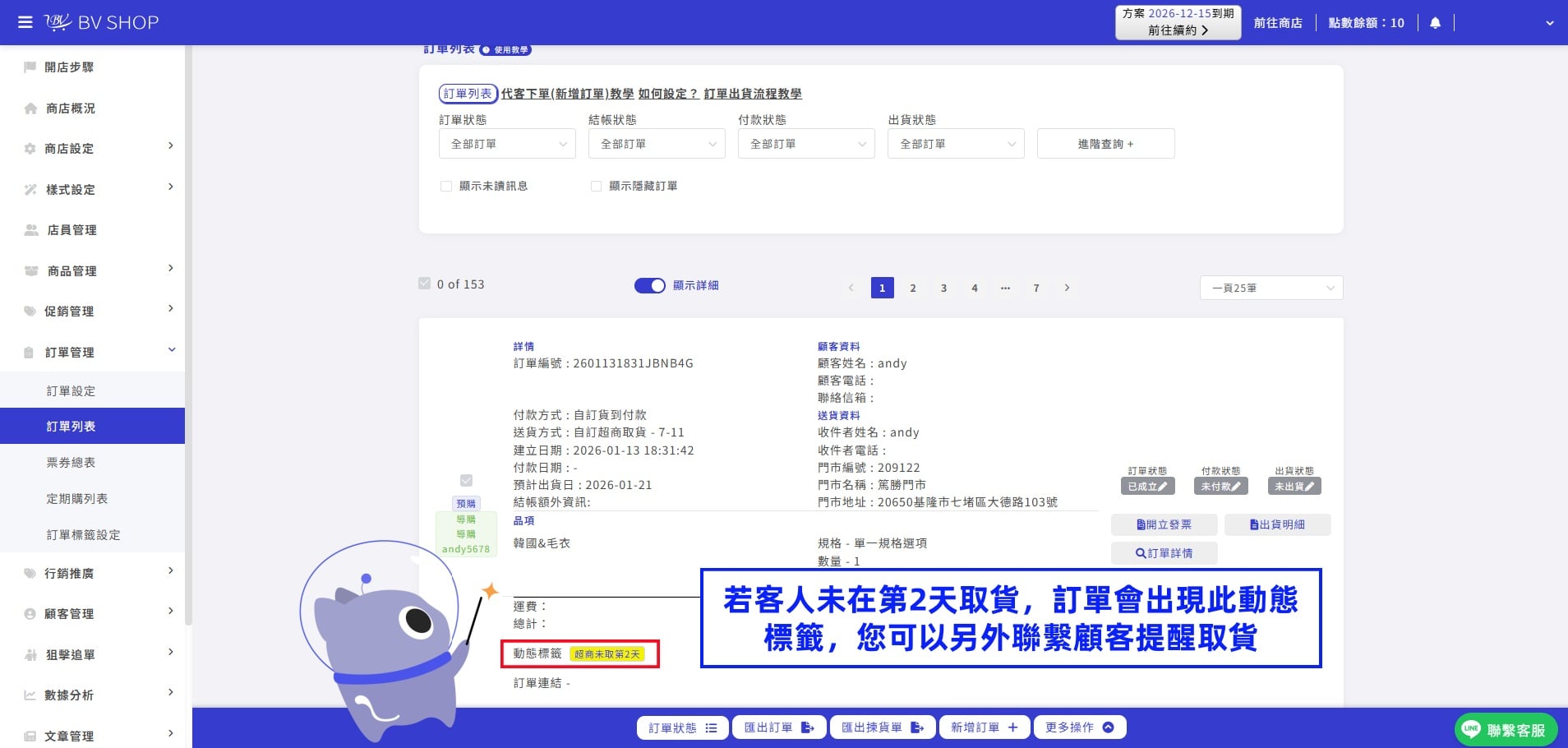
Task: Open the hamburger menu icon
Action: click(x=25, y=22)
